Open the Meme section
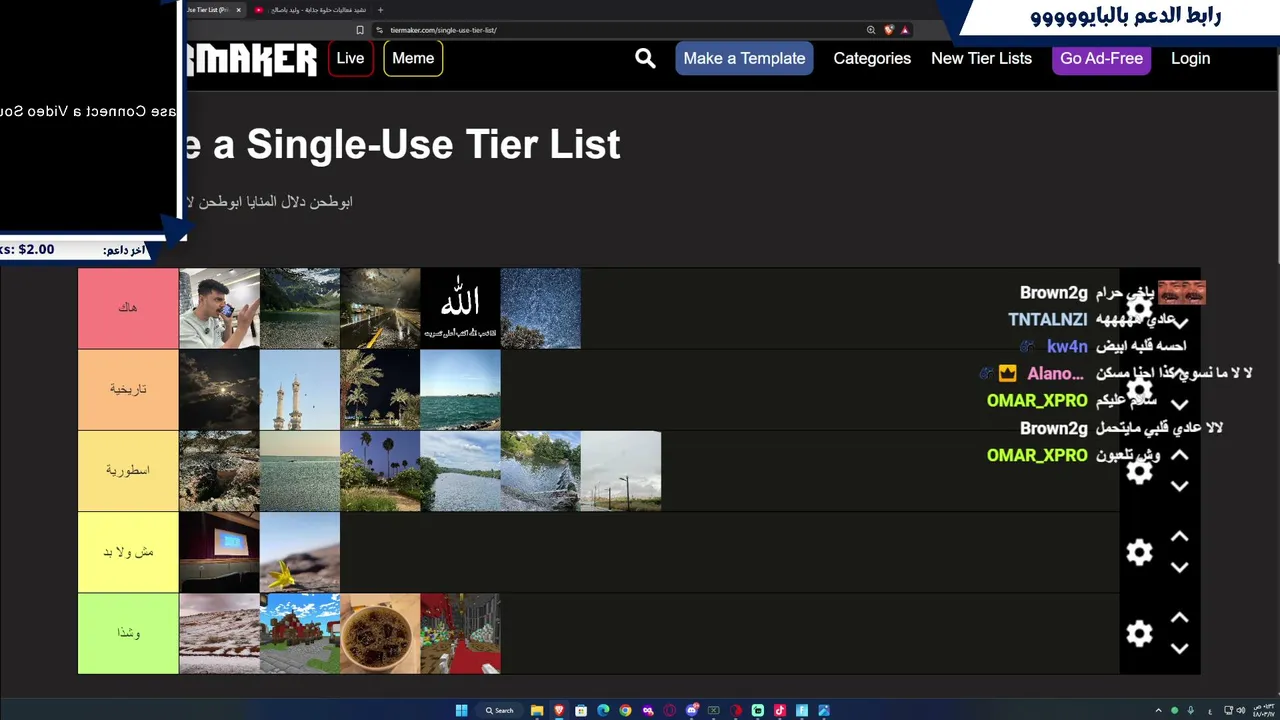The height and width of the screenshot is (720, 1280). click(x=413, y=58)
